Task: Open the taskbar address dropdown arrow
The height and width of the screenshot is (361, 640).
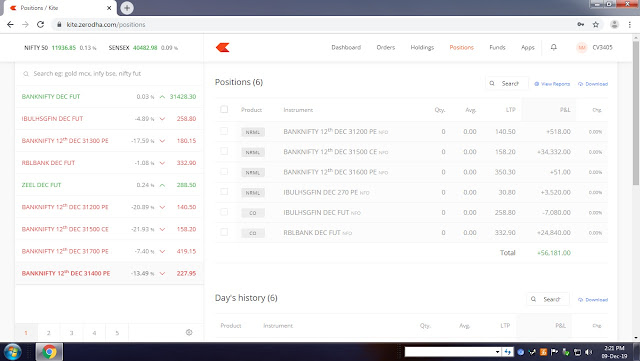Action: point(498,352)
